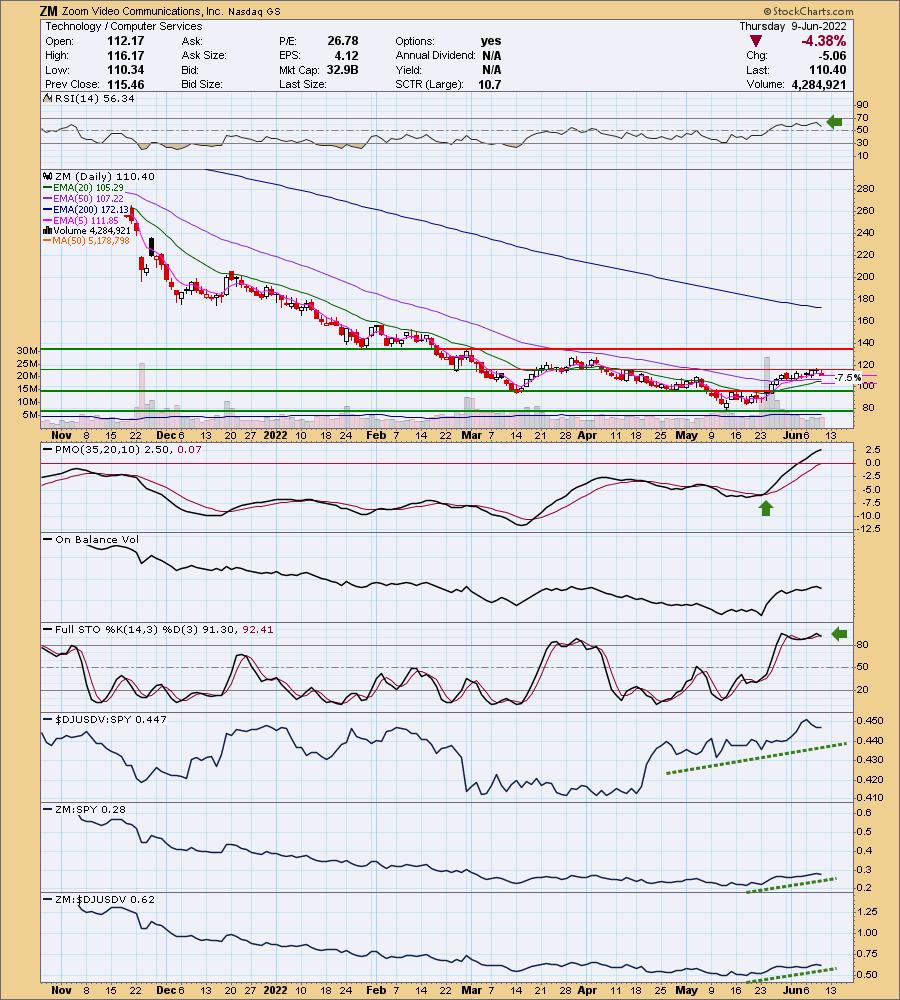Image resolution: width=900 pixels, height=1000 pixels.
Task: Open the StockCharts.com copyright link
Action: coord(808,11)
